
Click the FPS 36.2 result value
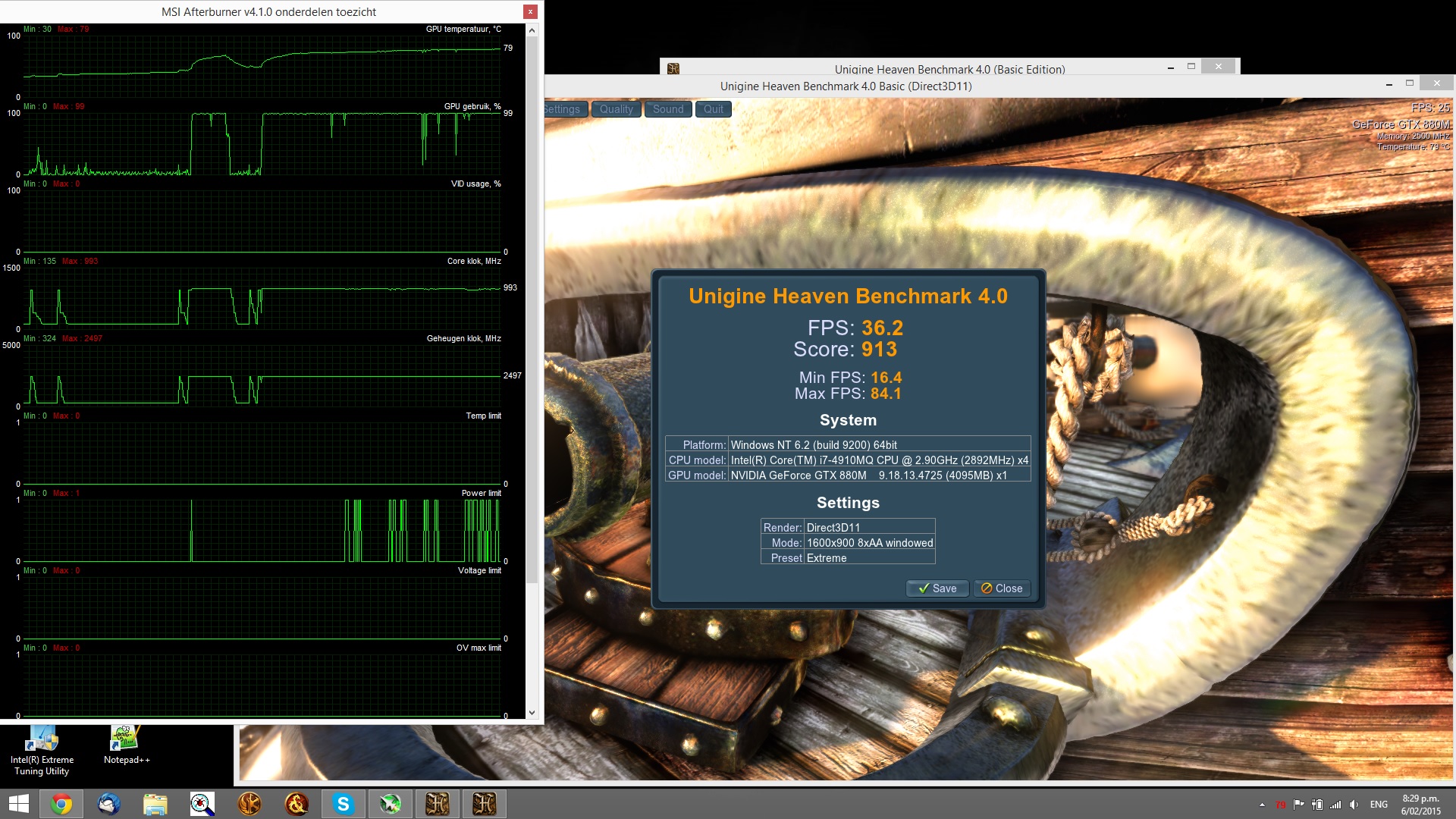click(x=883, y=328)
